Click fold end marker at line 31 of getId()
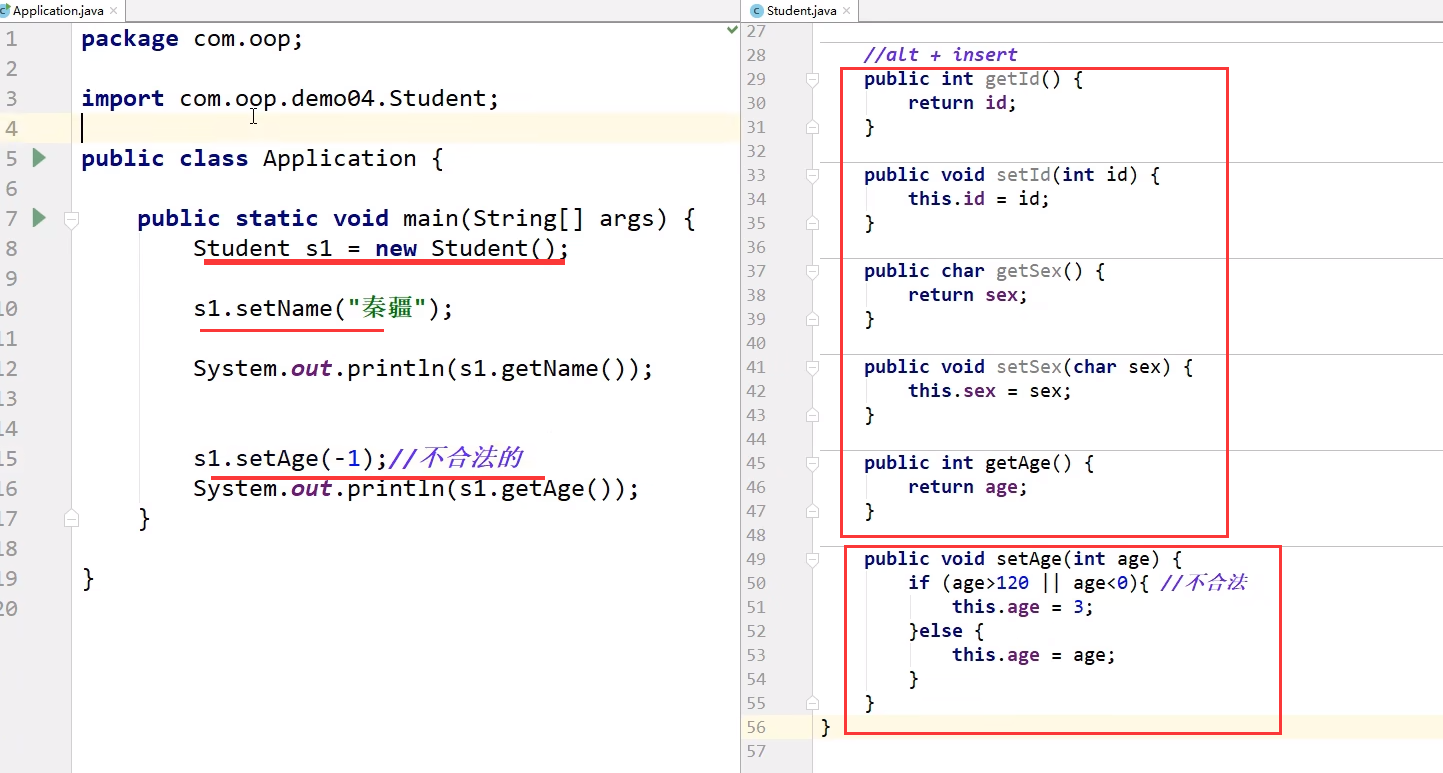 (813, 127)
